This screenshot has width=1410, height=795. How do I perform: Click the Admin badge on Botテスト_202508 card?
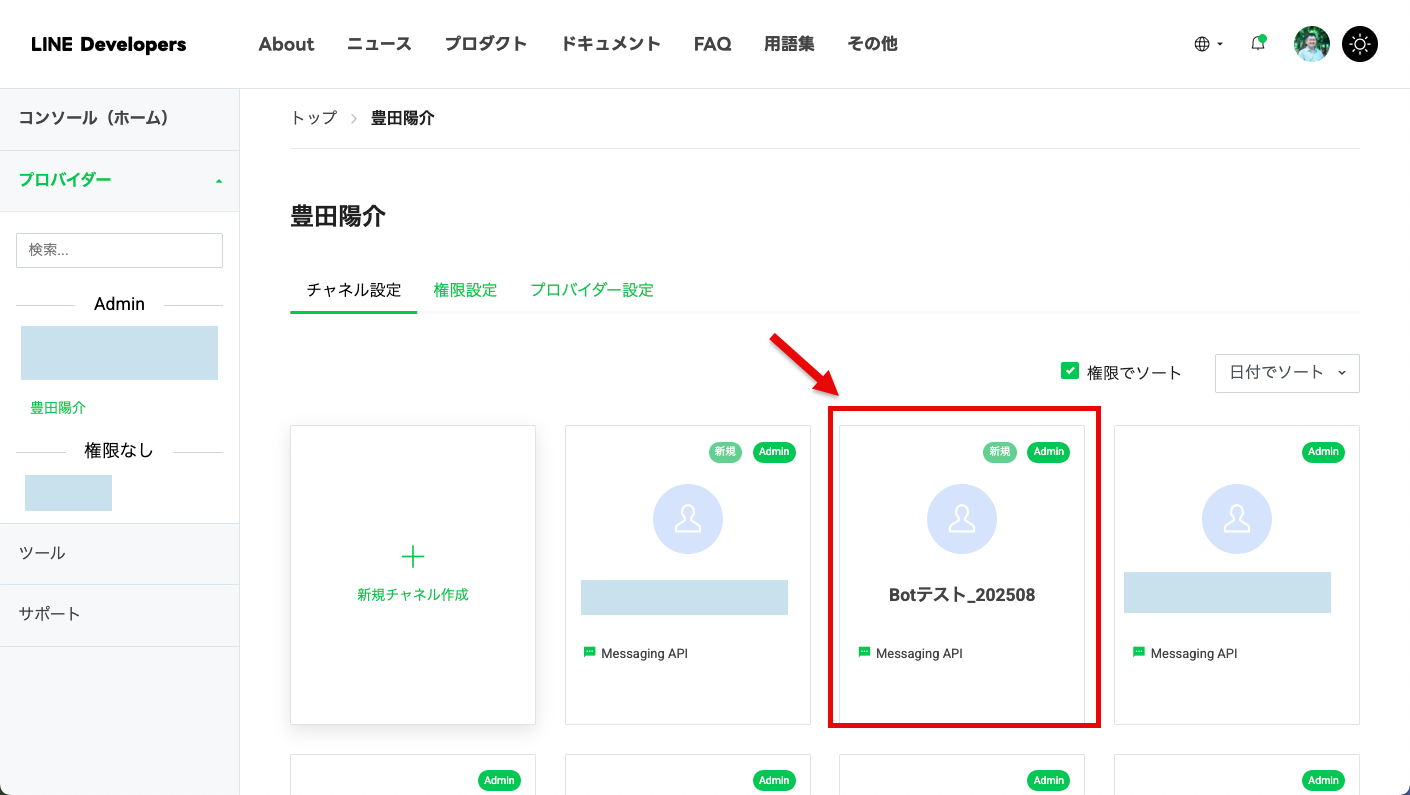(x=1049, y=452)
